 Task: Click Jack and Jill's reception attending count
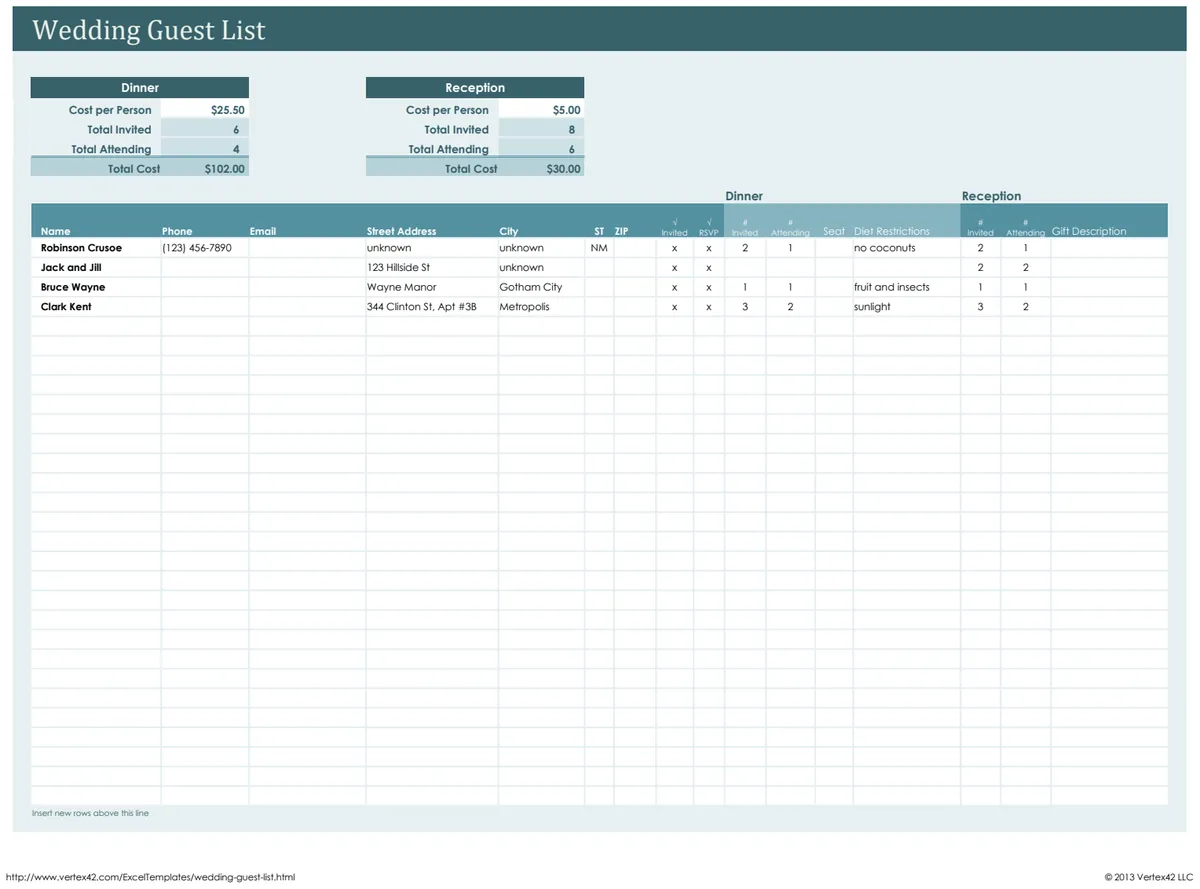pyautogui.click(x=1025, y=268)
